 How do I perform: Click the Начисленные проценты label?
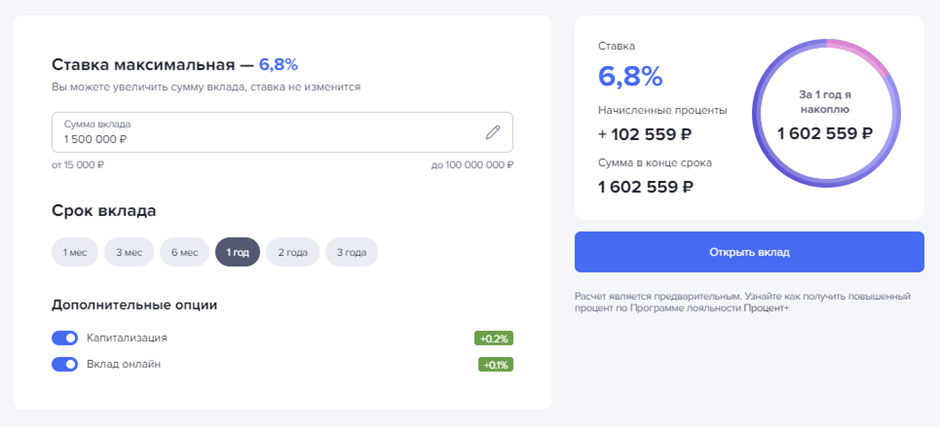click(662, 110)
